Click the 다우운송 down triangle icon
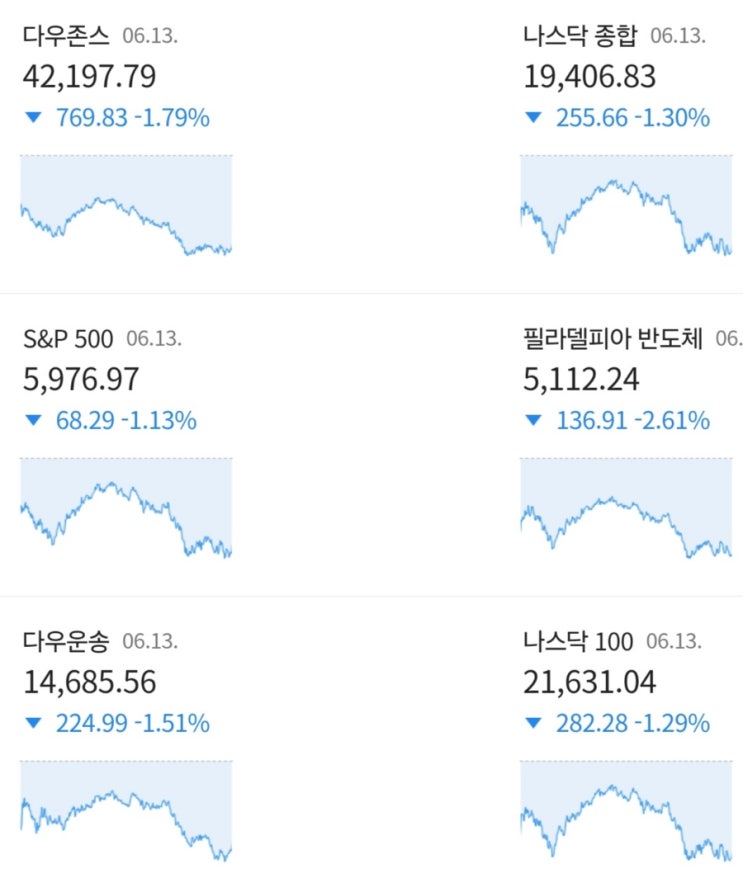The width and height of the screenshot is (743, 888). [x=33, y=724]
